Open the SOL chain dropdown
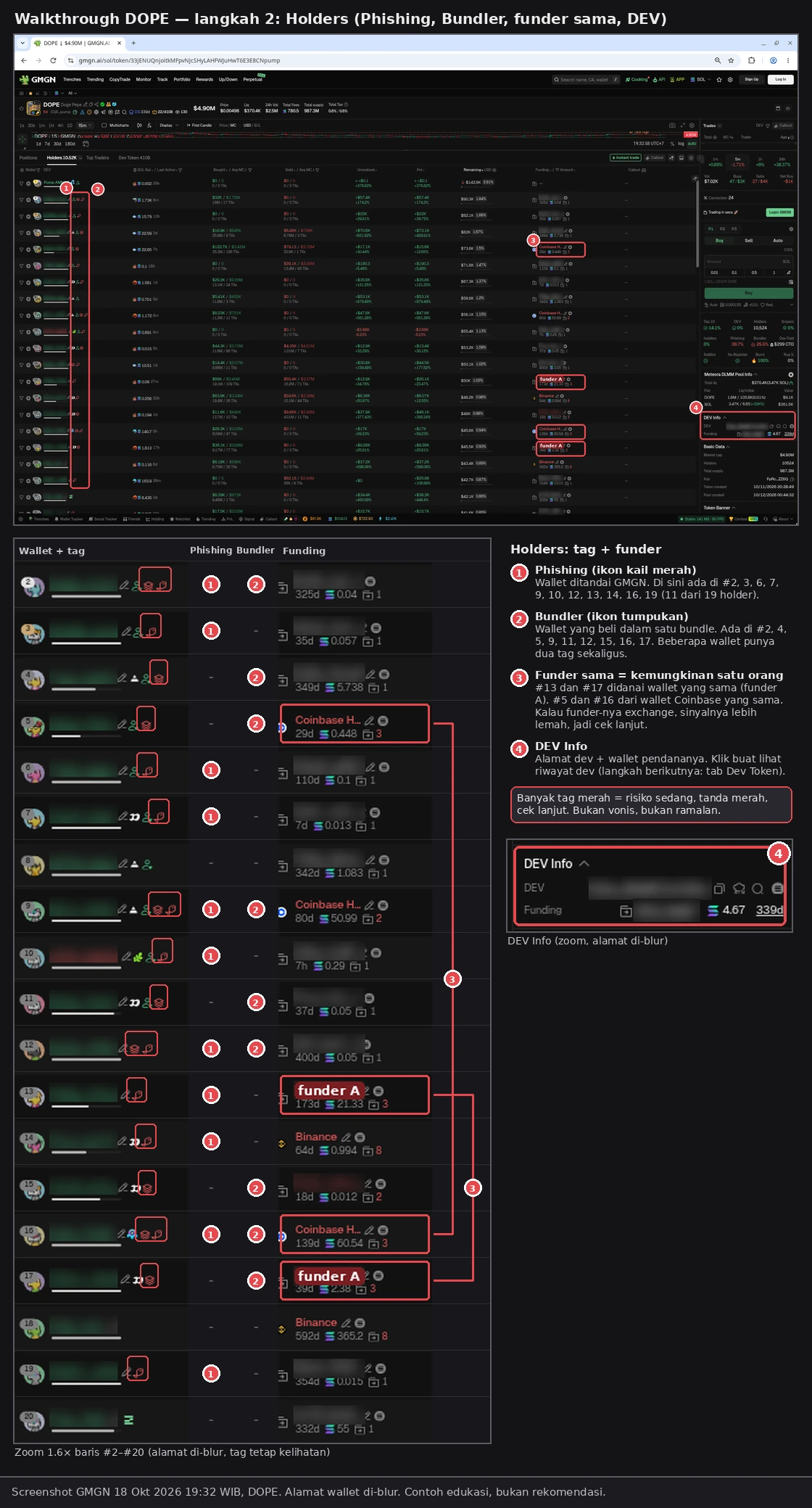This screenshot has height=1508, width=812. [700, 80]
